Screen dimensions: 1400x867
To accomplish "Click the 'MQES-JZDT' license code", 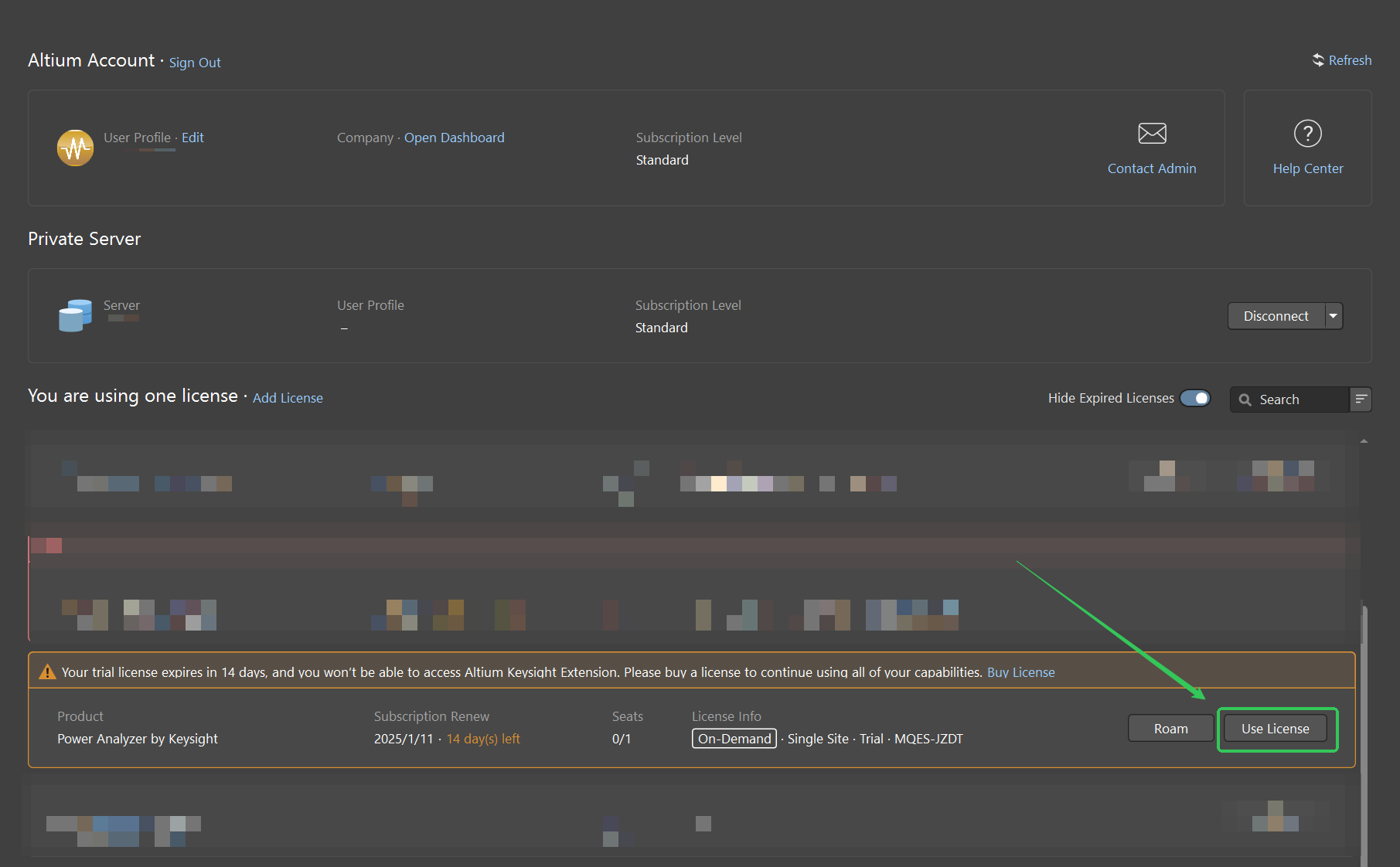I will (928, 739).
